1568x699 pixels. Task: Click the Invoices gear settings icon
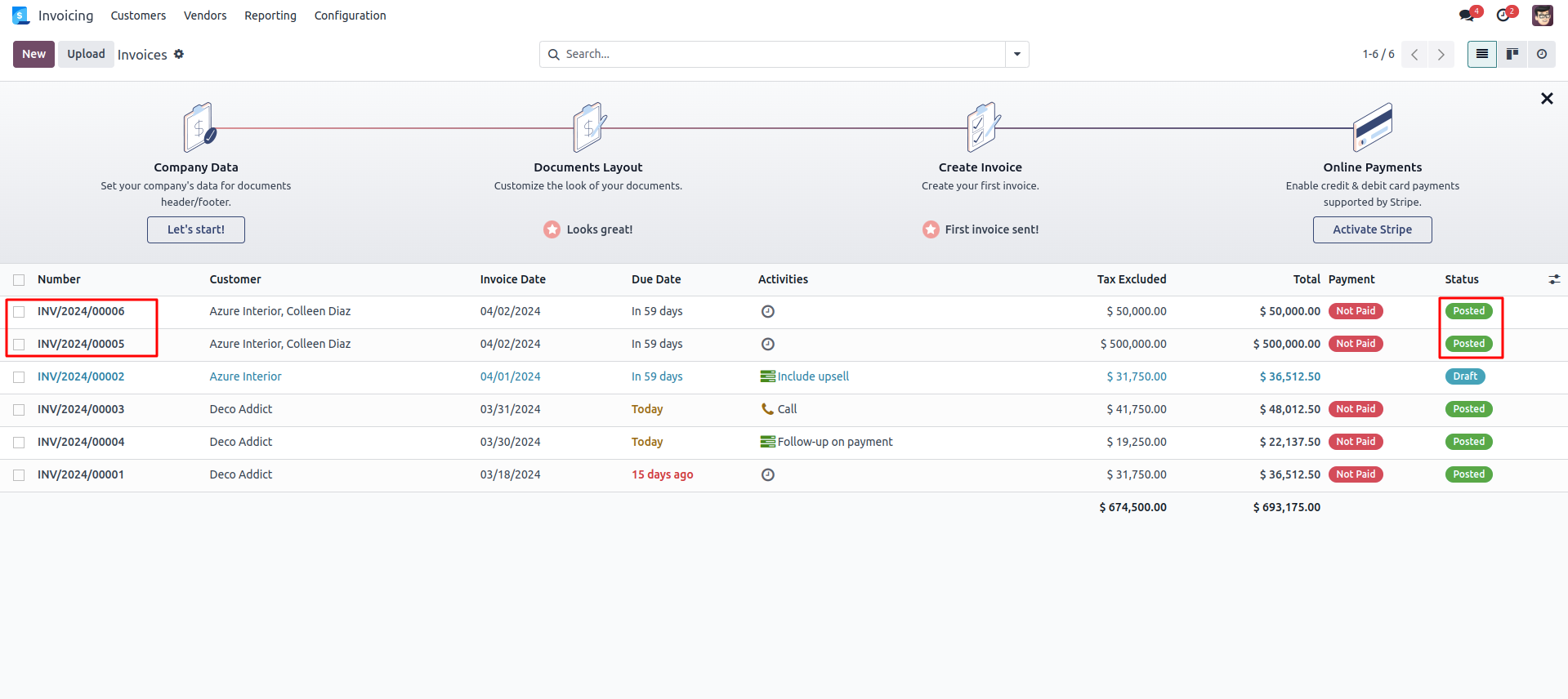[179, 54]
